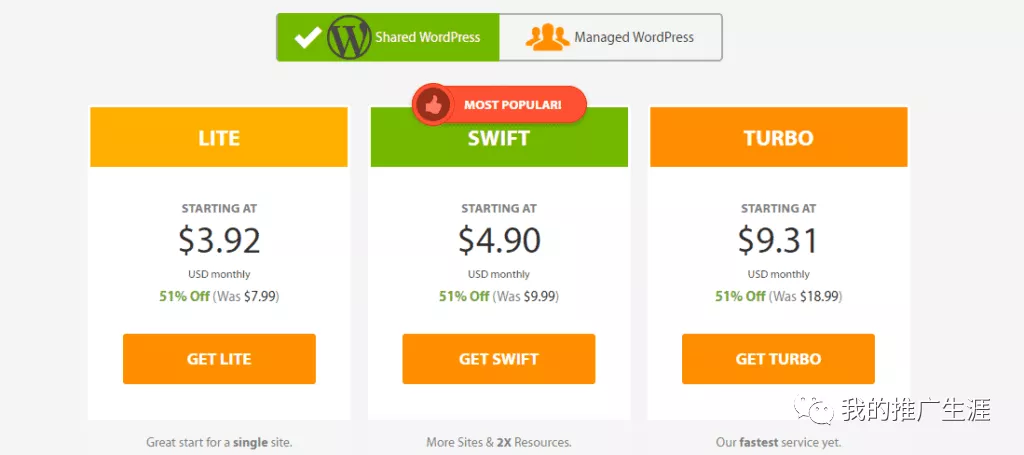Click the white checkmark icon
This screenshot has width=1024, height=455.
307,38
